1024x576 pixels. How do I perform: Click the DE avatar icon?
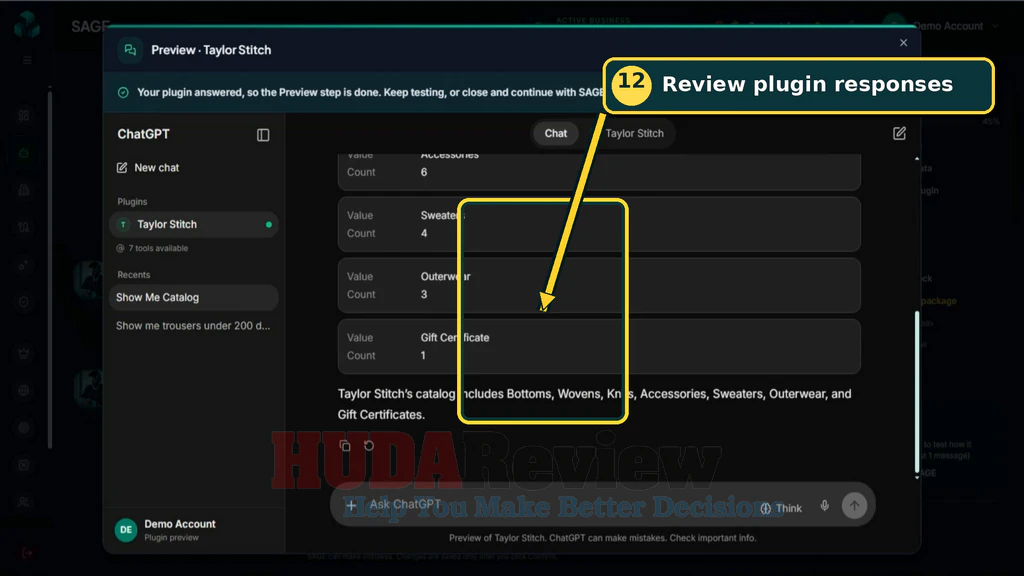[x=126, y=530]
